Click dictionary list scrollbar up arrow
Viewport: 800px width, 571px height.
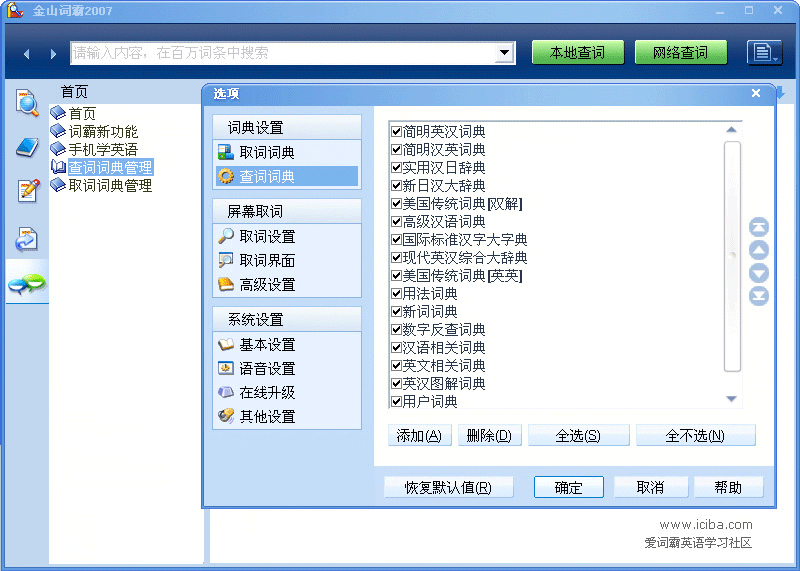[x=731, y=130]
